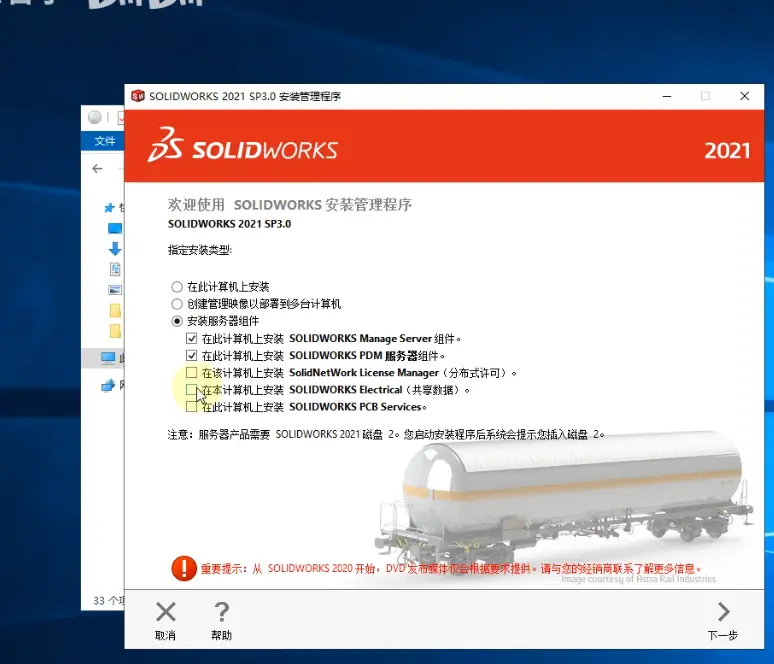Click the important notice red text about DVD media

pos(451,569)
